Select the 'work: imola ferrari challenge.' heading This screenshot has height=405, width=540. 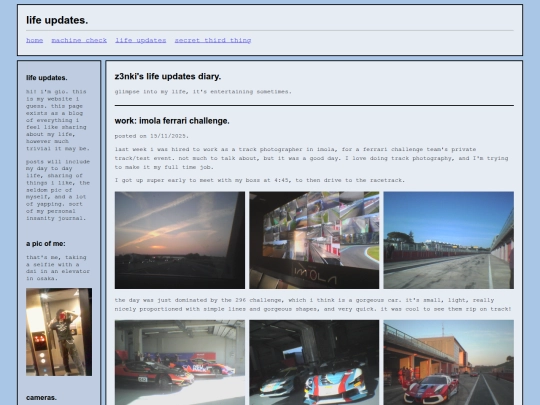(172, 121)
